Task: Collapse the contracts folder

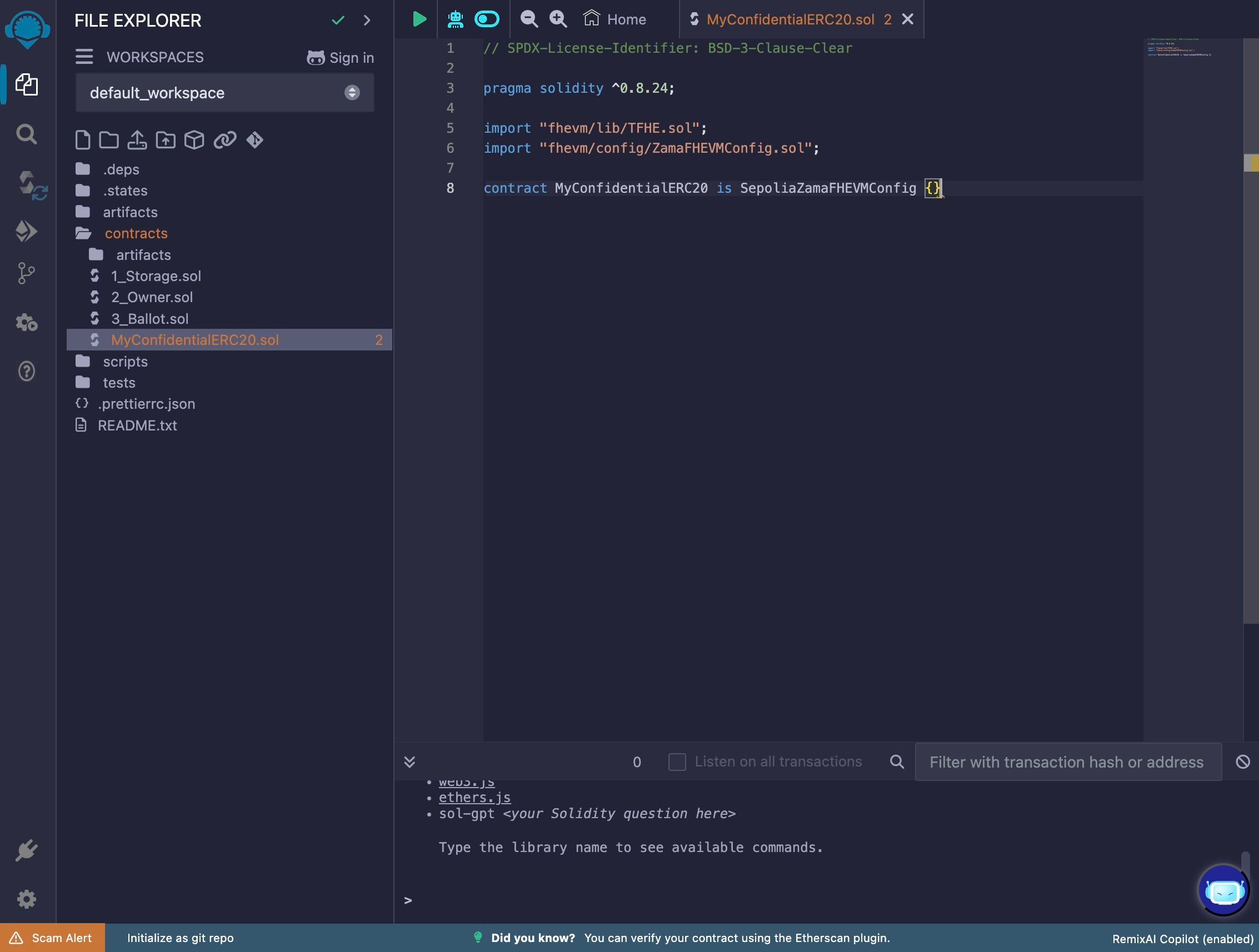Action: 136,233
